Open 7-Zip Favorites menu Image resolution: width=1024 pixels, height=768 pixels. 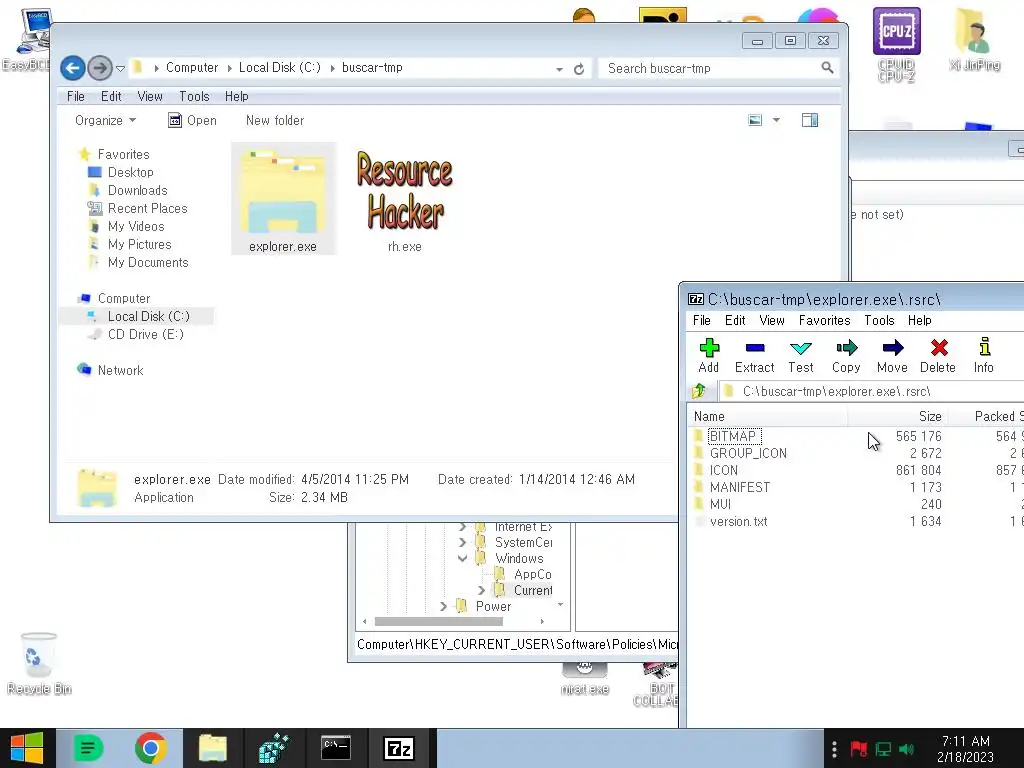[x=824, y=320]
